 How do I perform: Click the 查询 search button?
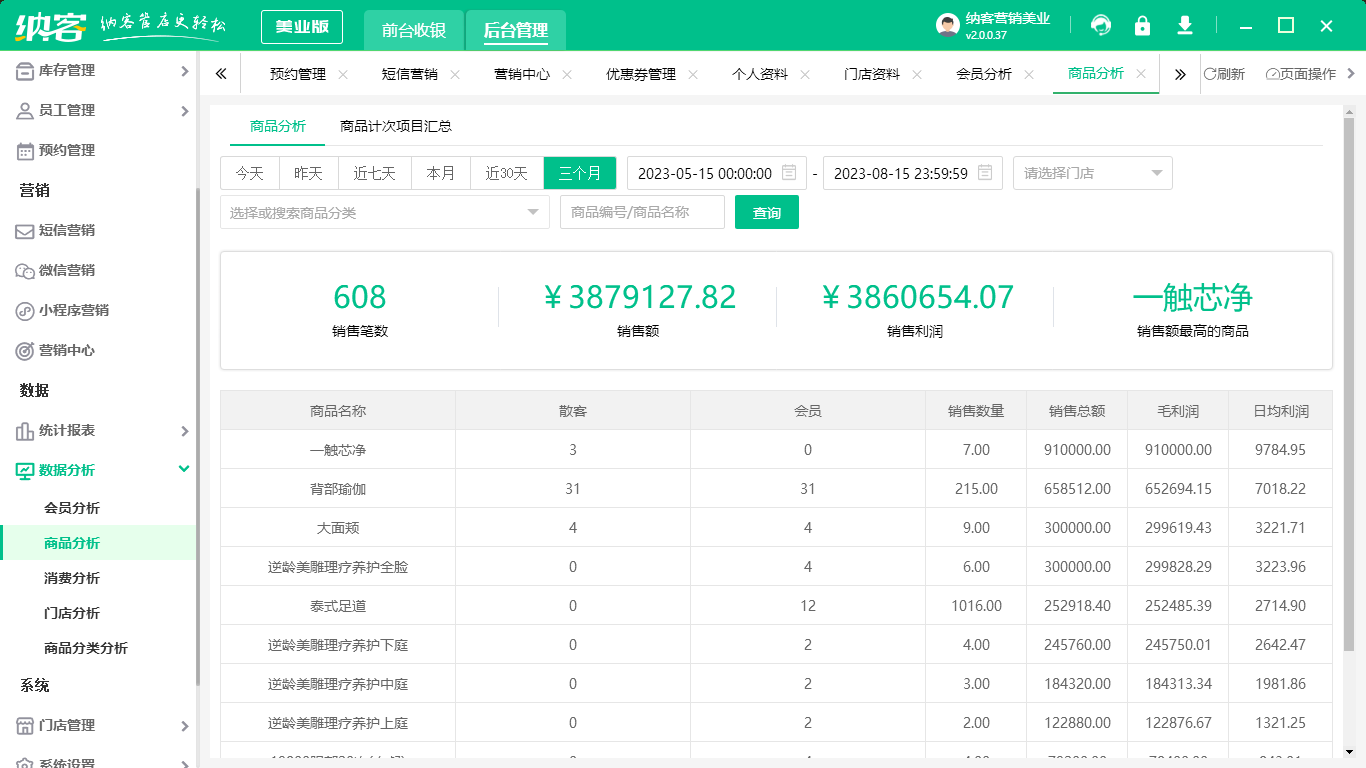[766, 211]
